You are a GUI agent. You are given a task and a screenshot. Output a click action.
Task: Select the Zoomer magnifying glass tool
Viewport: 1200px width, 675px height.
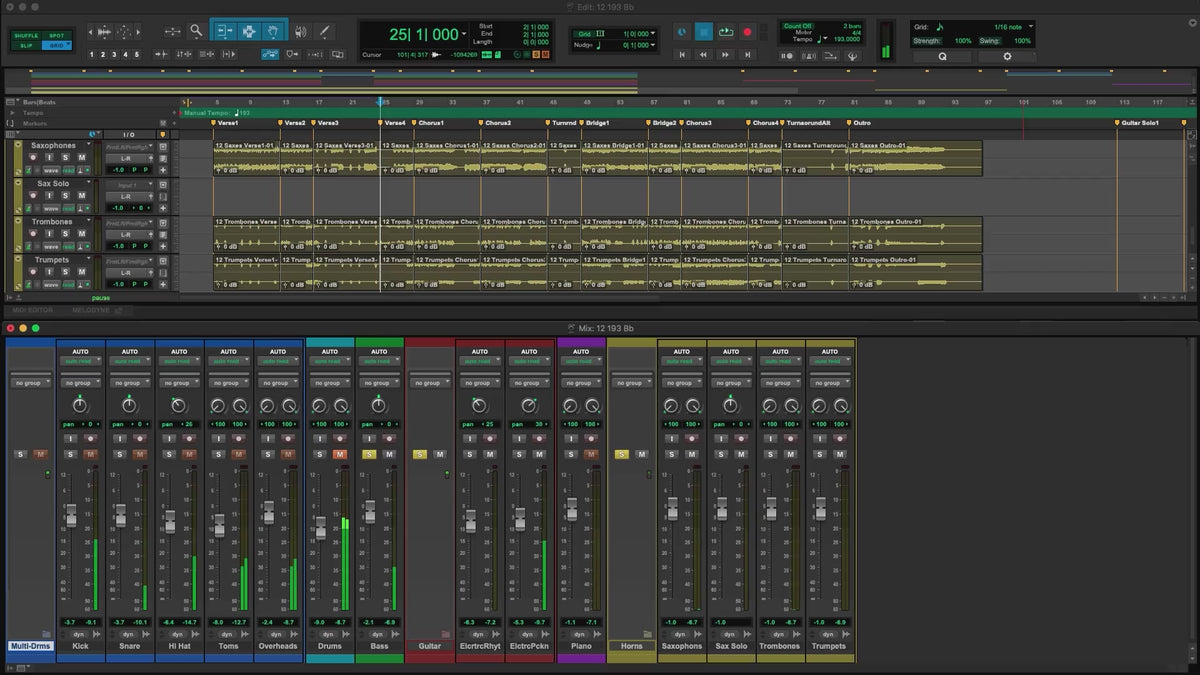(196, 31)
